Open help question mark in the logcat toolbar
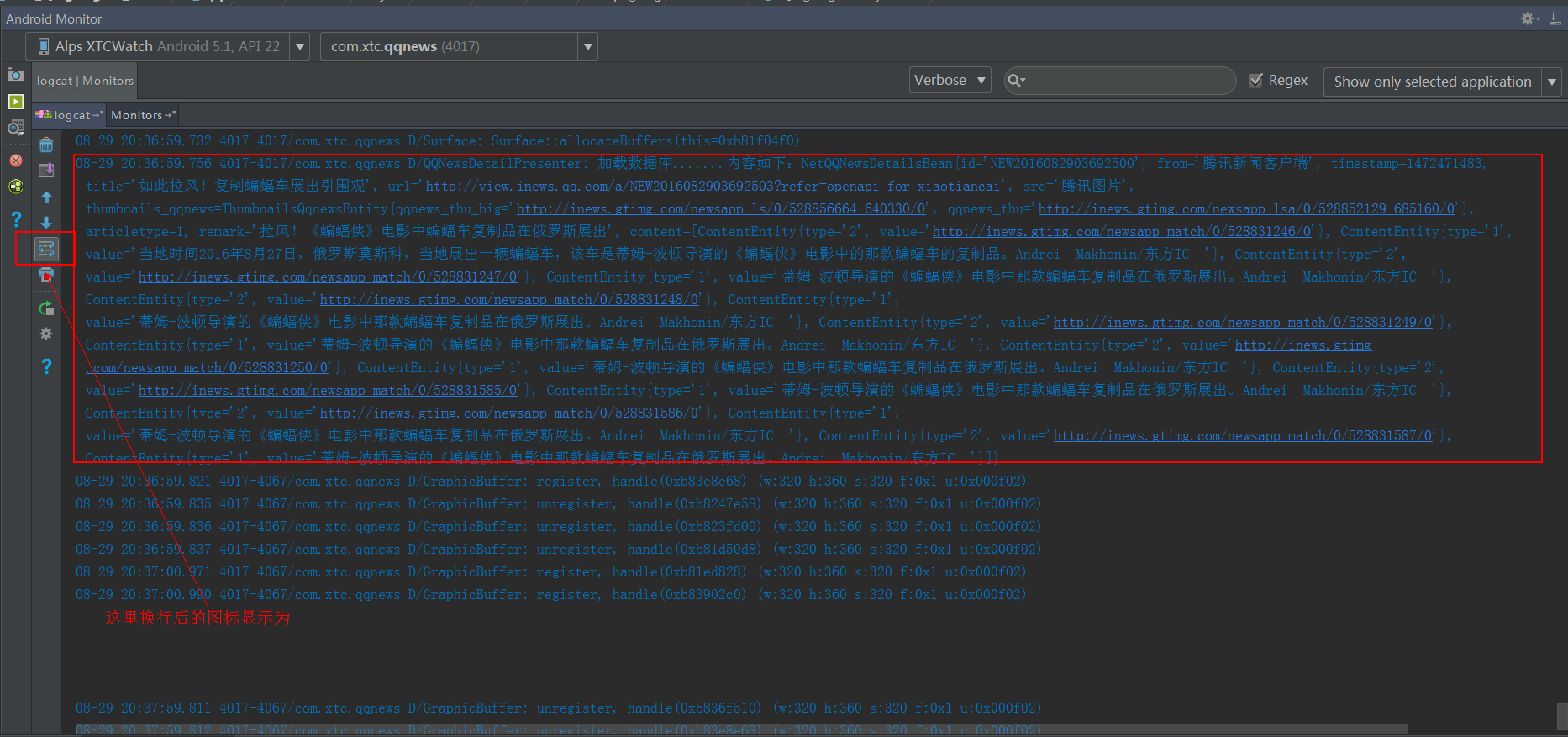 (46, 366)
